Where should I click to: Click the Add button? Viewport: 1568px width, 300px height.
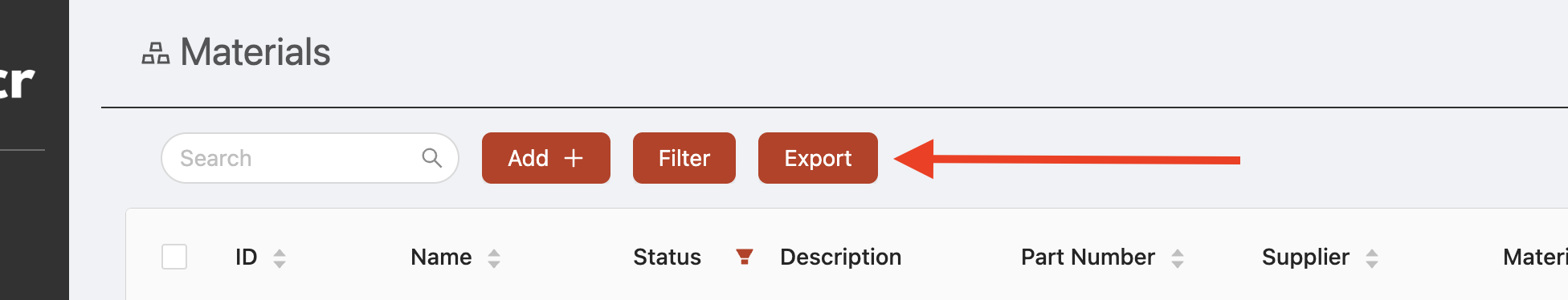(x=546, y=158)
